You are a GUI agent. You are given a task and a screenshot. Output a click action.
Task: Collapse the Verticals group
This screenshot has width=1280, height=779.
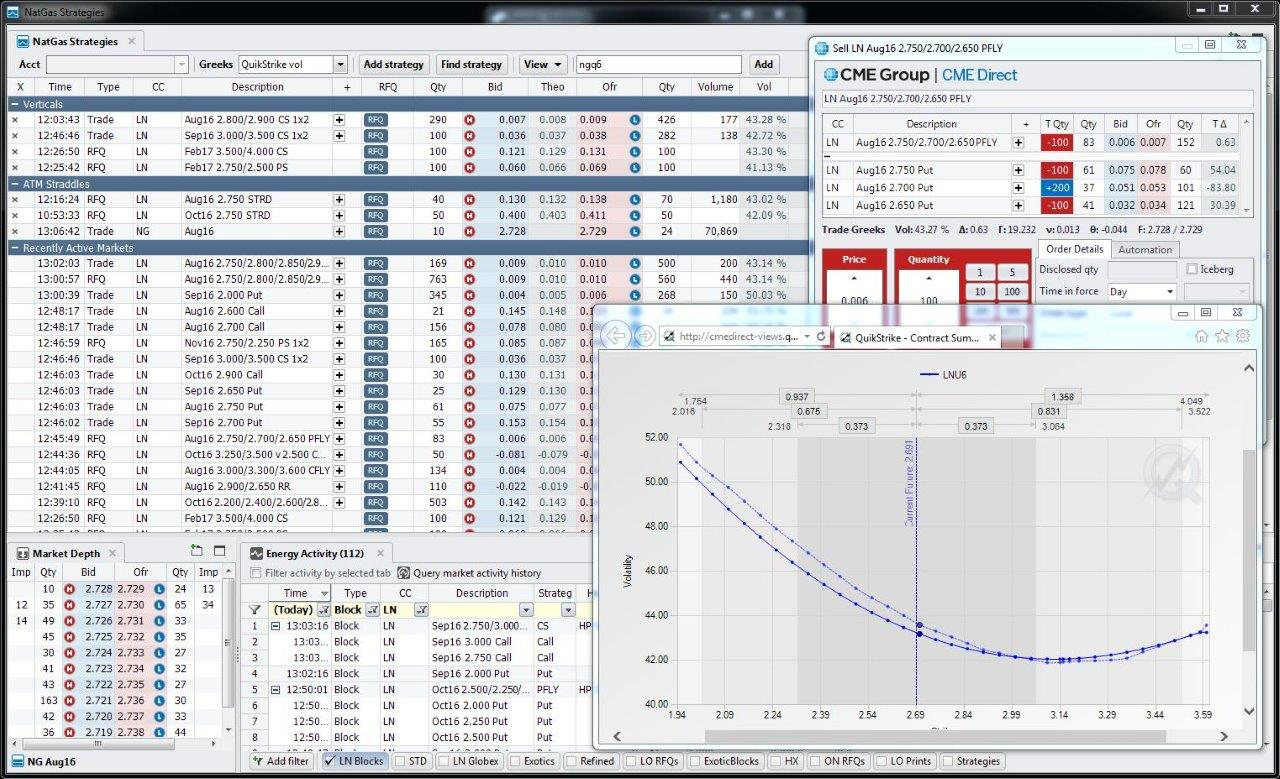click(x=14, y=104)
